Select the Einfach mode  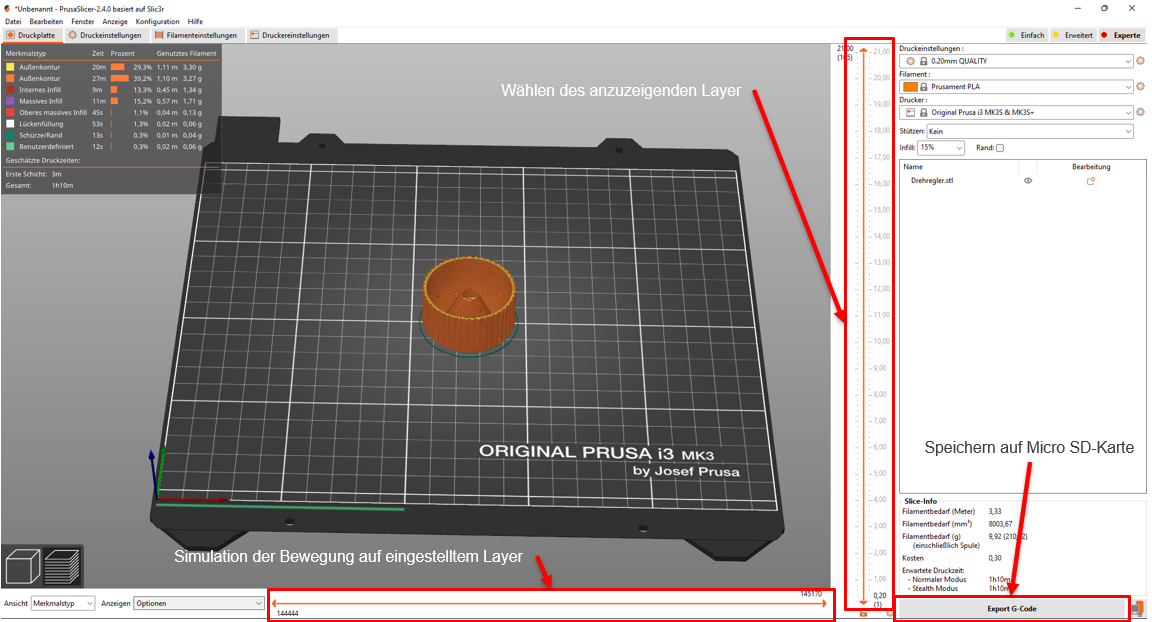pyautogui.click(x=1026, y=35)
